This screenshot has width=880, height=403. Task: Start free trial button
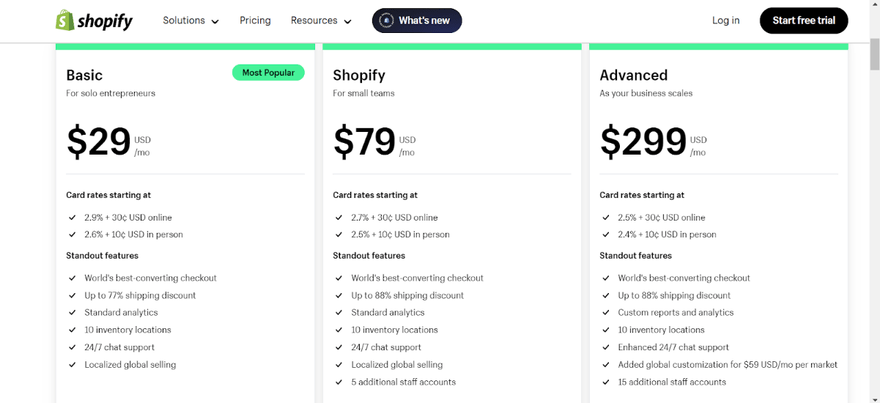click(x=804, y=21)
